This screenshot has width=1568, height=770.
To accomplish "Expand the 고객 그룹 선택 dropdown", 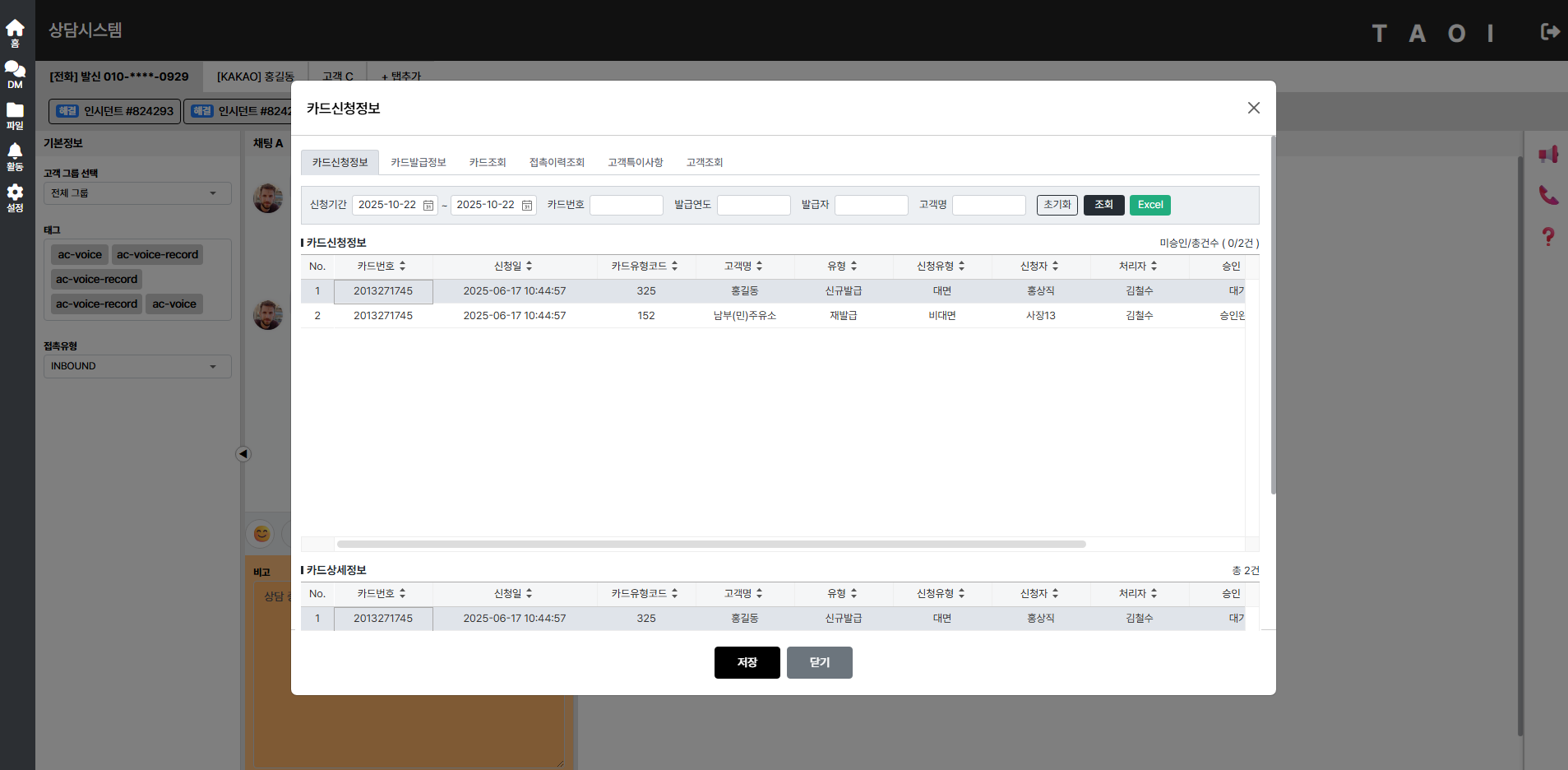I will (x=136, y=193).
